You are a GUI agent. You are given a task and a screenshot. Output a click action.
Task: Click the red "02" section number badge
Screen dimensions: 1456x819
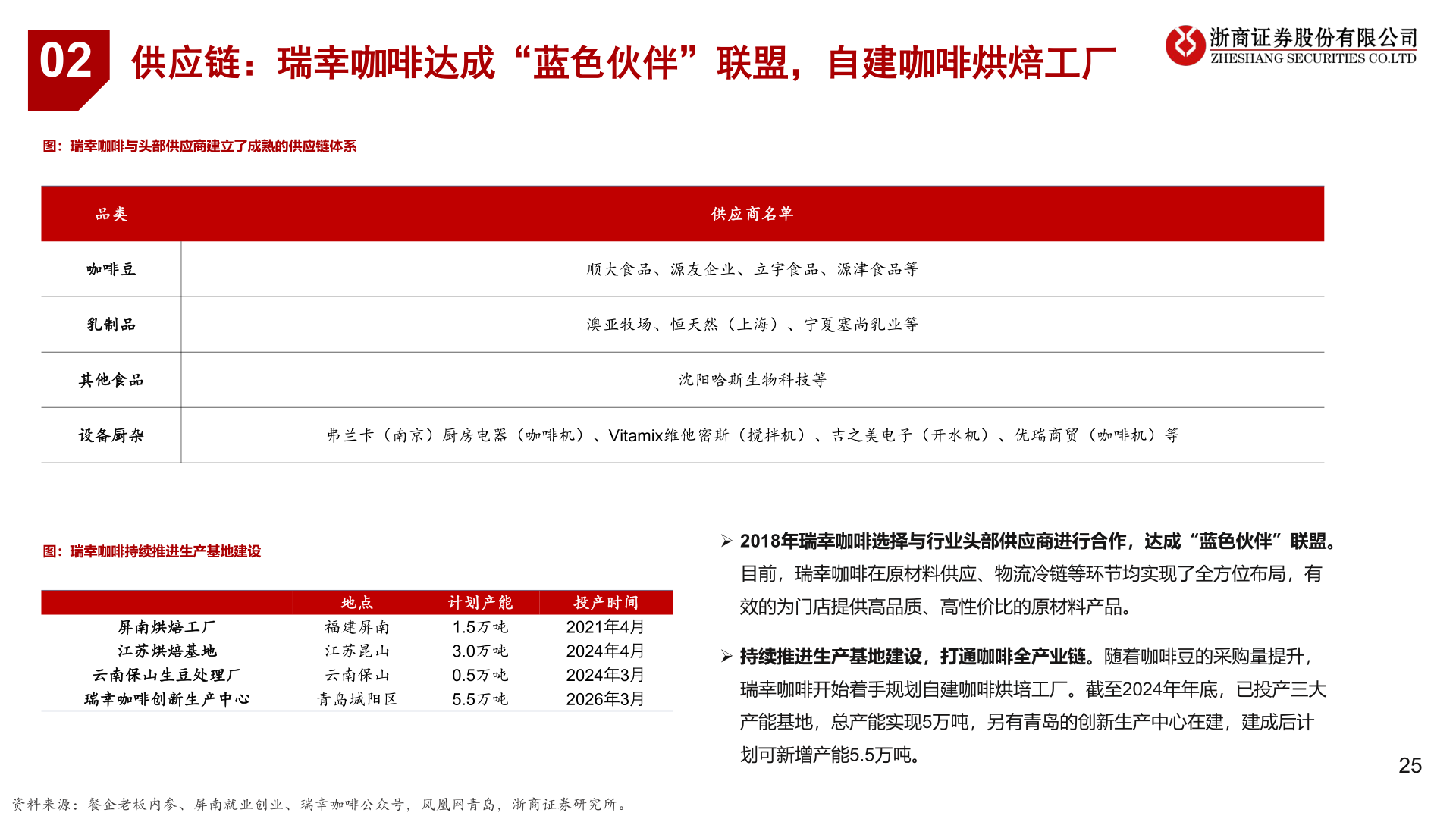[68, 70]
